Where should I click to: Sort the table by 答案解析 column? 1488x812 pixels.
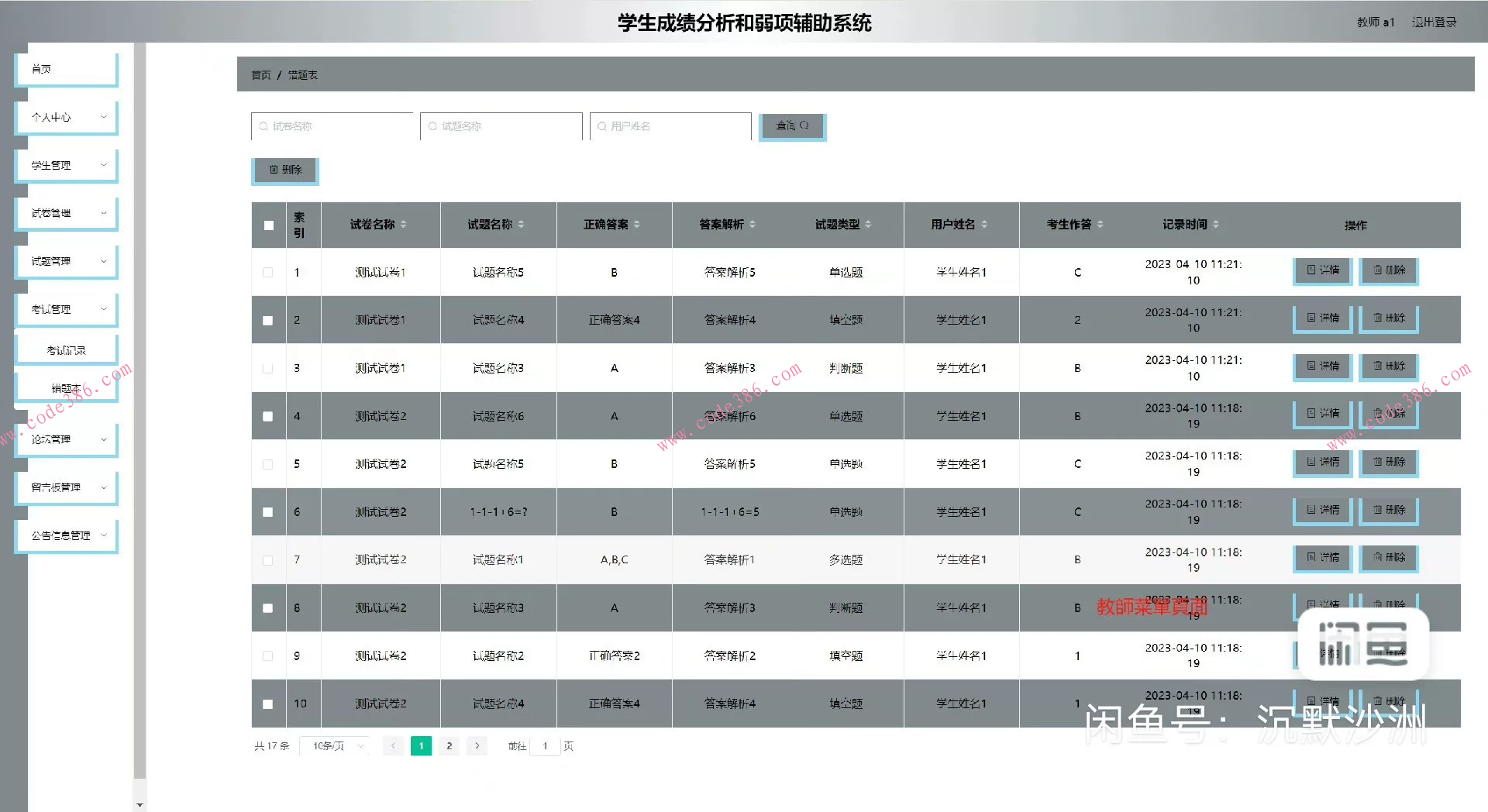pyautogui.click(x=753, y=225)
